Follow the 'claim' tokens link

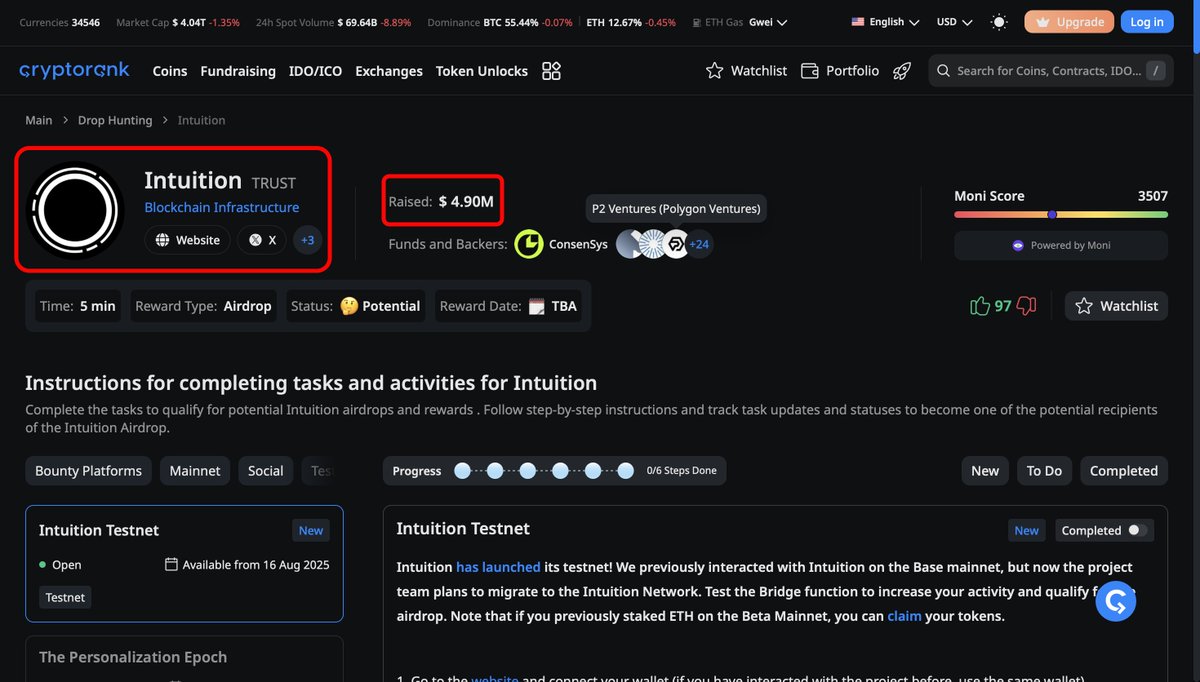point(904,616)
